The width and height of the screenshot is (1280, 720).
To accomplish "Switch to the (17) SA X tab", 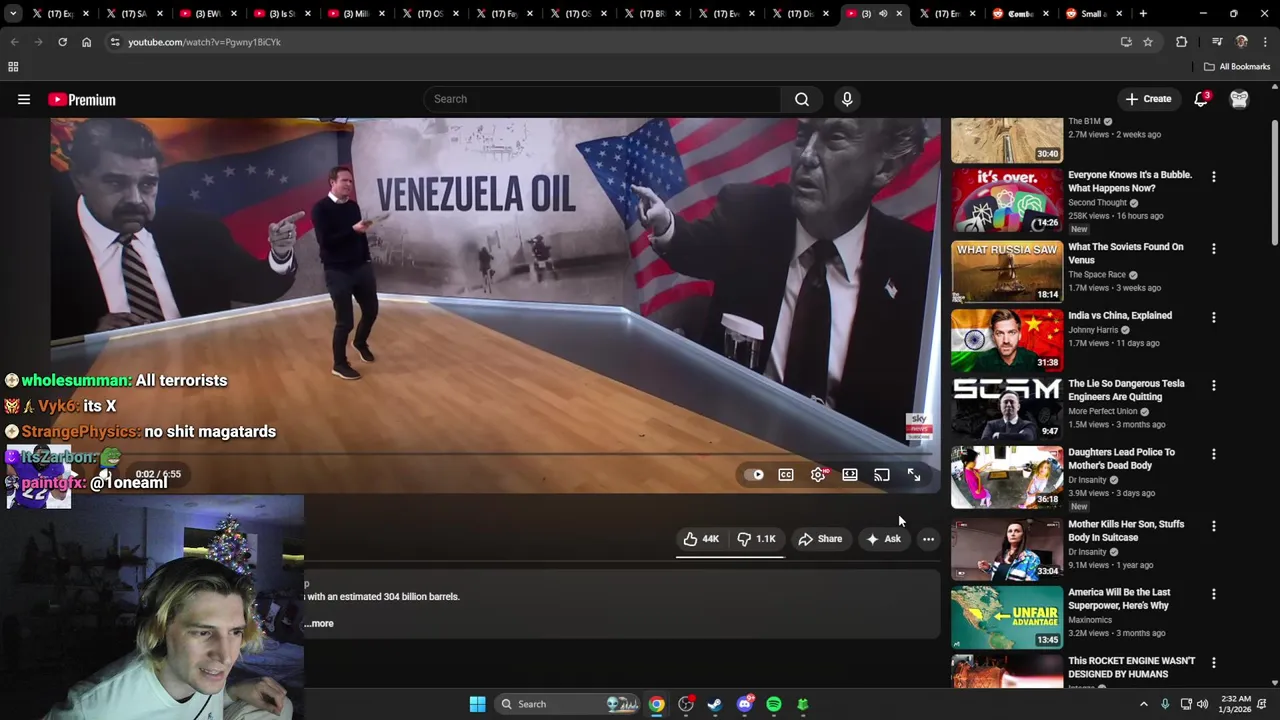I will click(133, 14).
